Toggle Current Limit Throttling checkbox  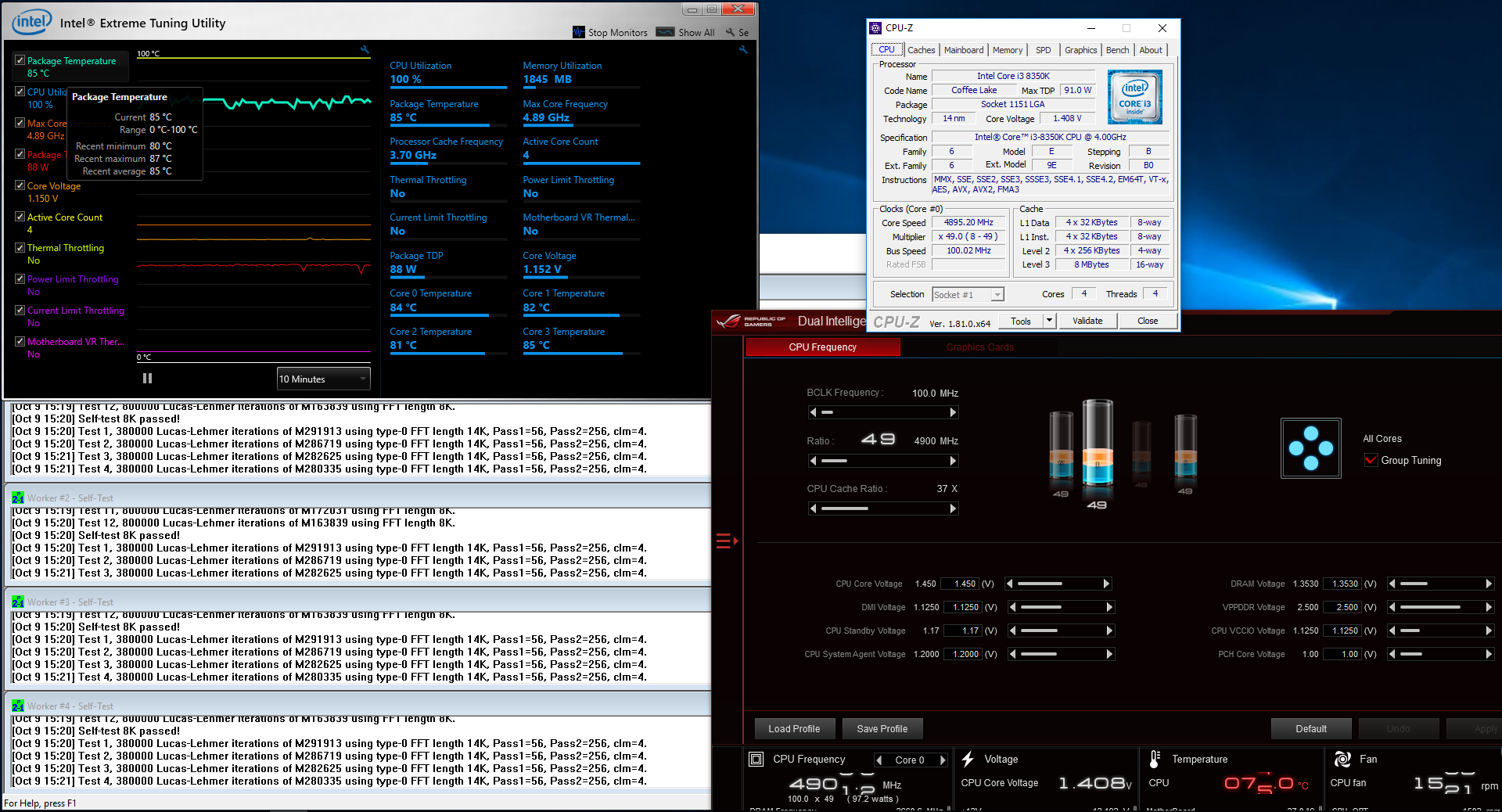pyautogui.click(x=20, y=310)
